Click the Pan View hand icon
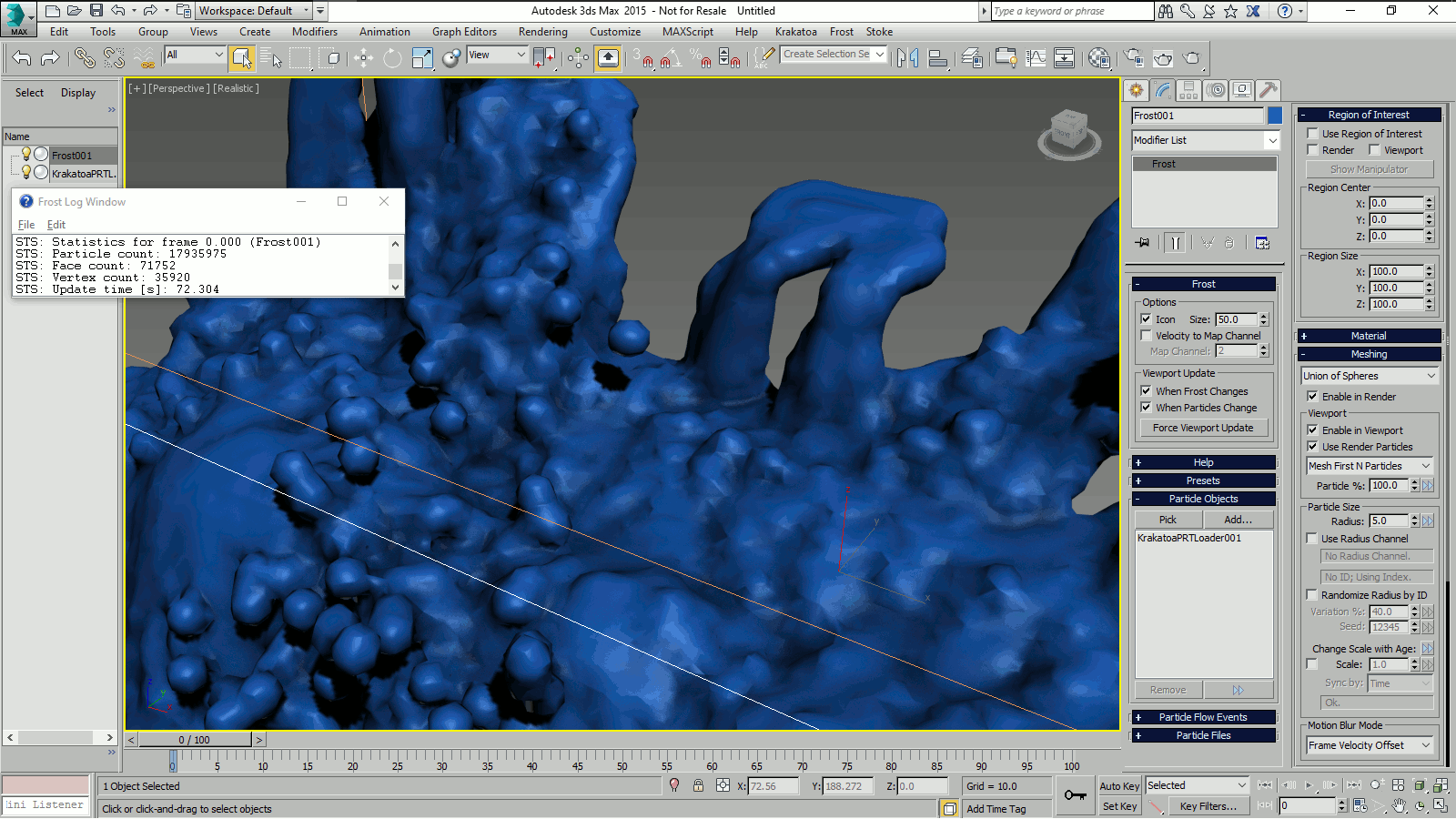The height and width of the screenshot is (819, 1456). click(1399, 805)
